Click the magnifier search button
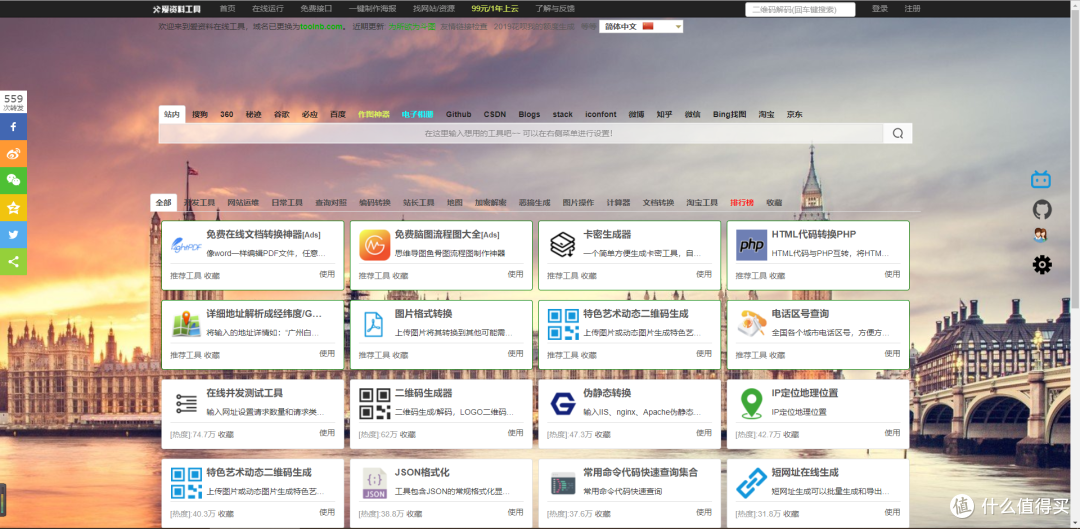Screen dimensions: 1080x529 coord(897,134)
